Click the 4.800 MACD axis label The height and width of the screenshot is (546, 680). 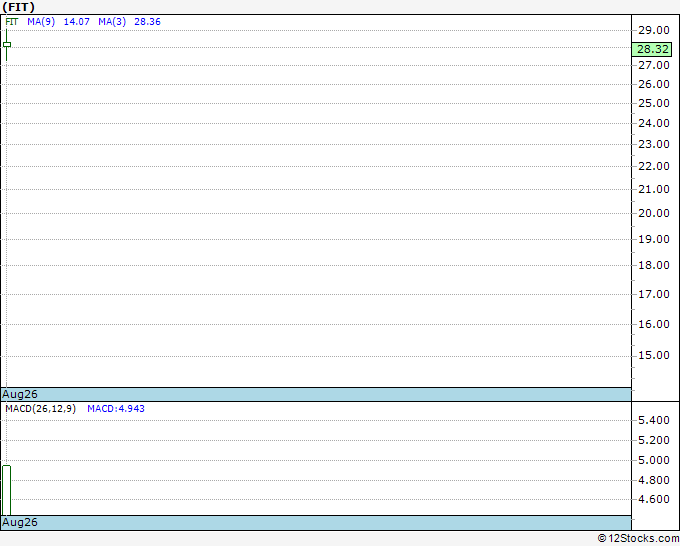[x=654, y=480]
